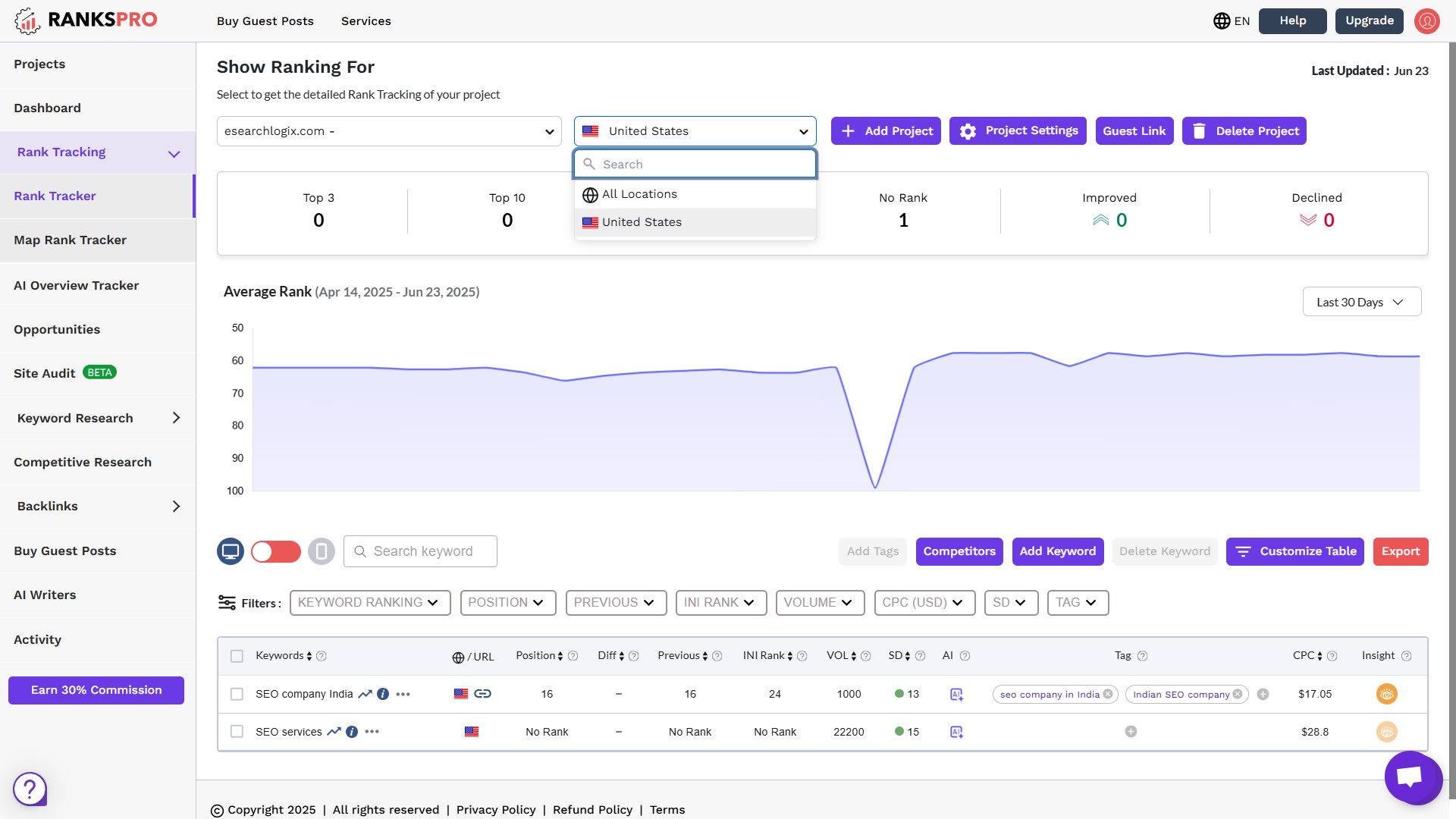Open Map Rank Tracker

[98, 240]
